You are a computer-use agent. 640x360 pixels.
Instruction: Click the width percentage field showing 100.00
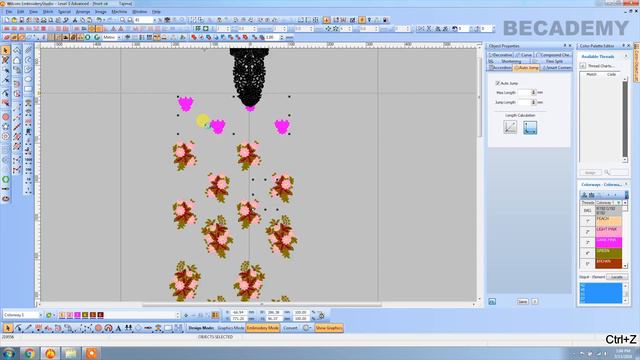[x=301, y=312]
